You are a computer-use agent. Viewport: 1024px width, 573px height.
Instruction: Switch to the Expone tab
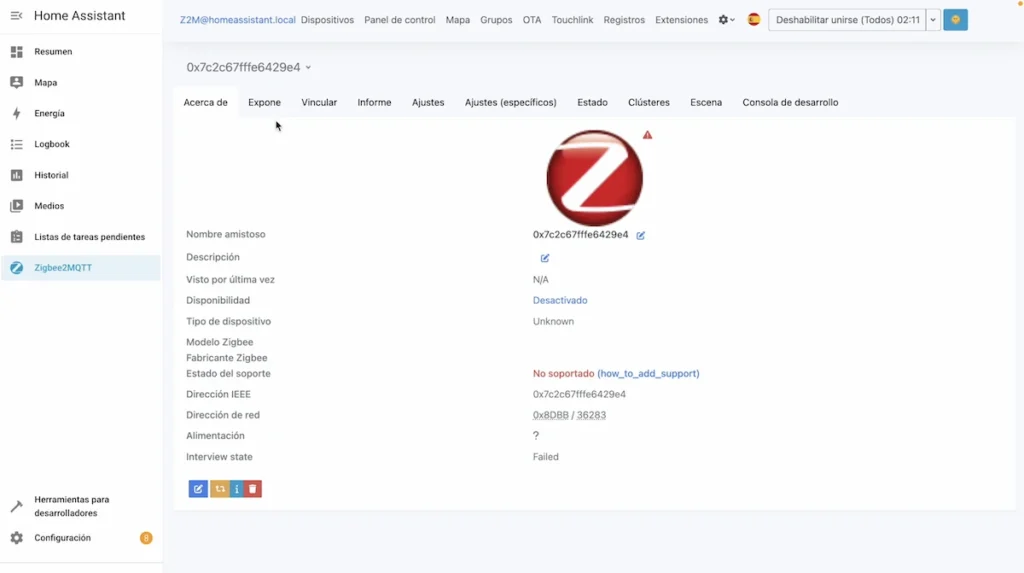[264, 102]
